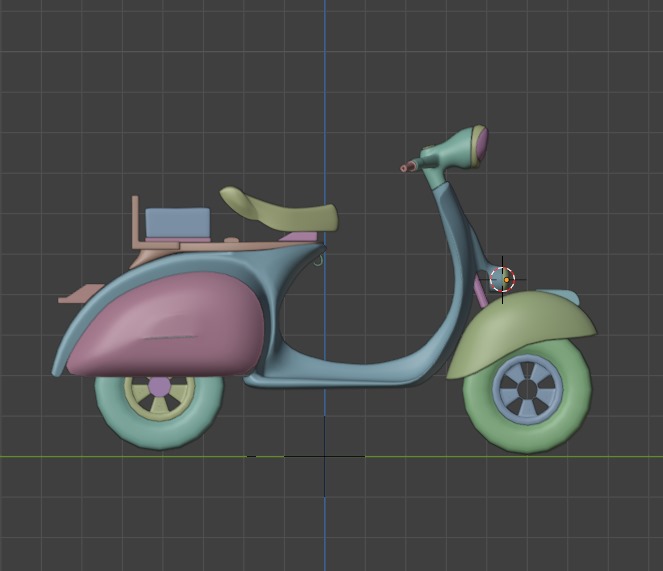Select the small hook below seat front
The height and width of the screenshot is (571, 663).
320,261
